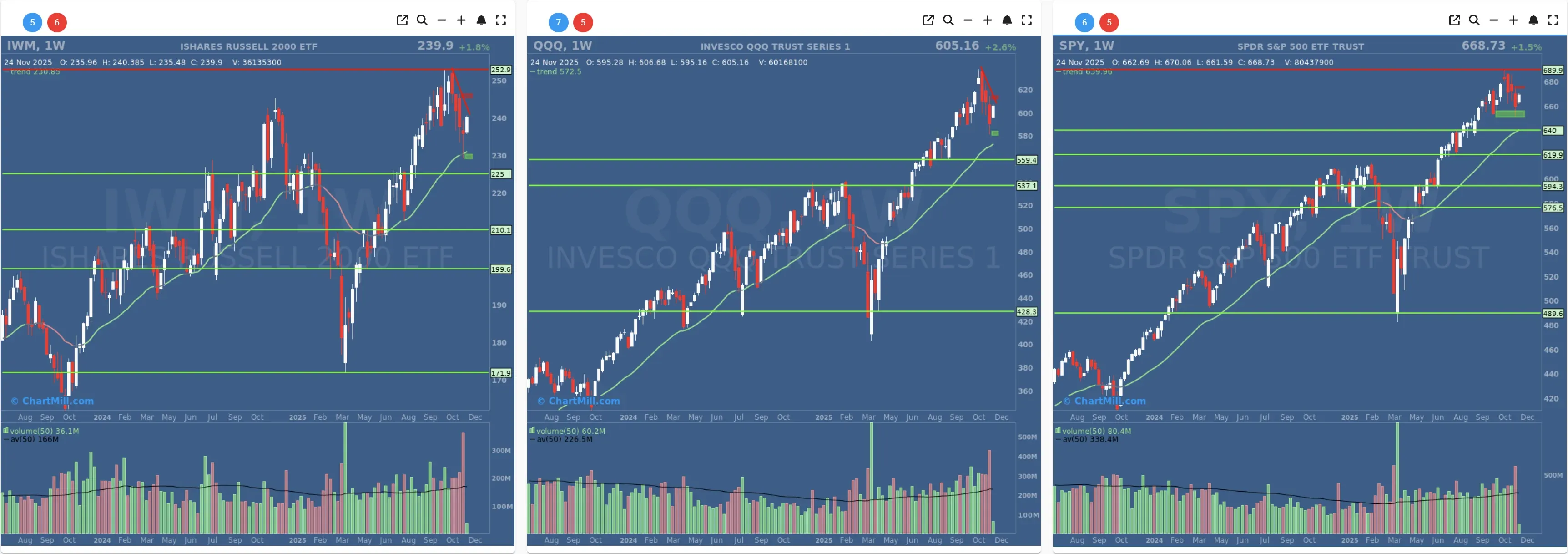Click the blue 7 rating badge on QQQ
This screenshot has height=554, width=1568.
(558, 23)
